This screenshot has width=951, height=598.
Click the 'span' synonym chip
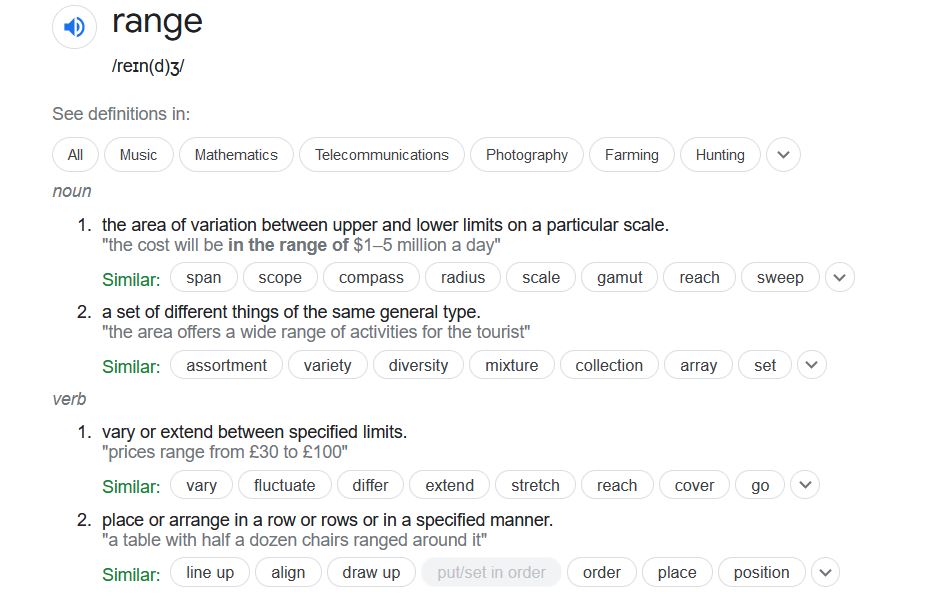point(204,278)
